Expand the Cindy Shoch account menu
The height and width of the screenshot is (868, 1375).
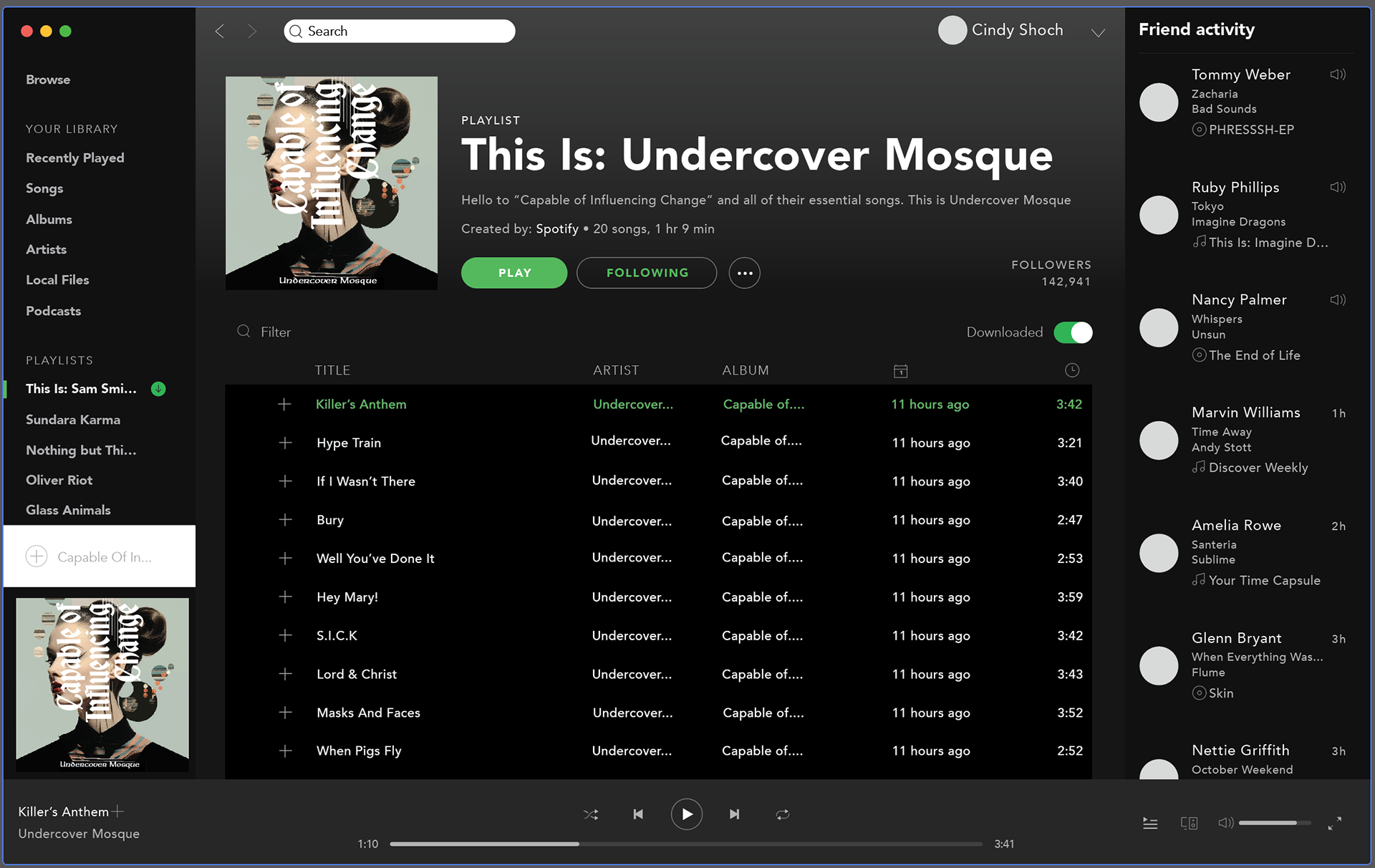[1097, 32]
